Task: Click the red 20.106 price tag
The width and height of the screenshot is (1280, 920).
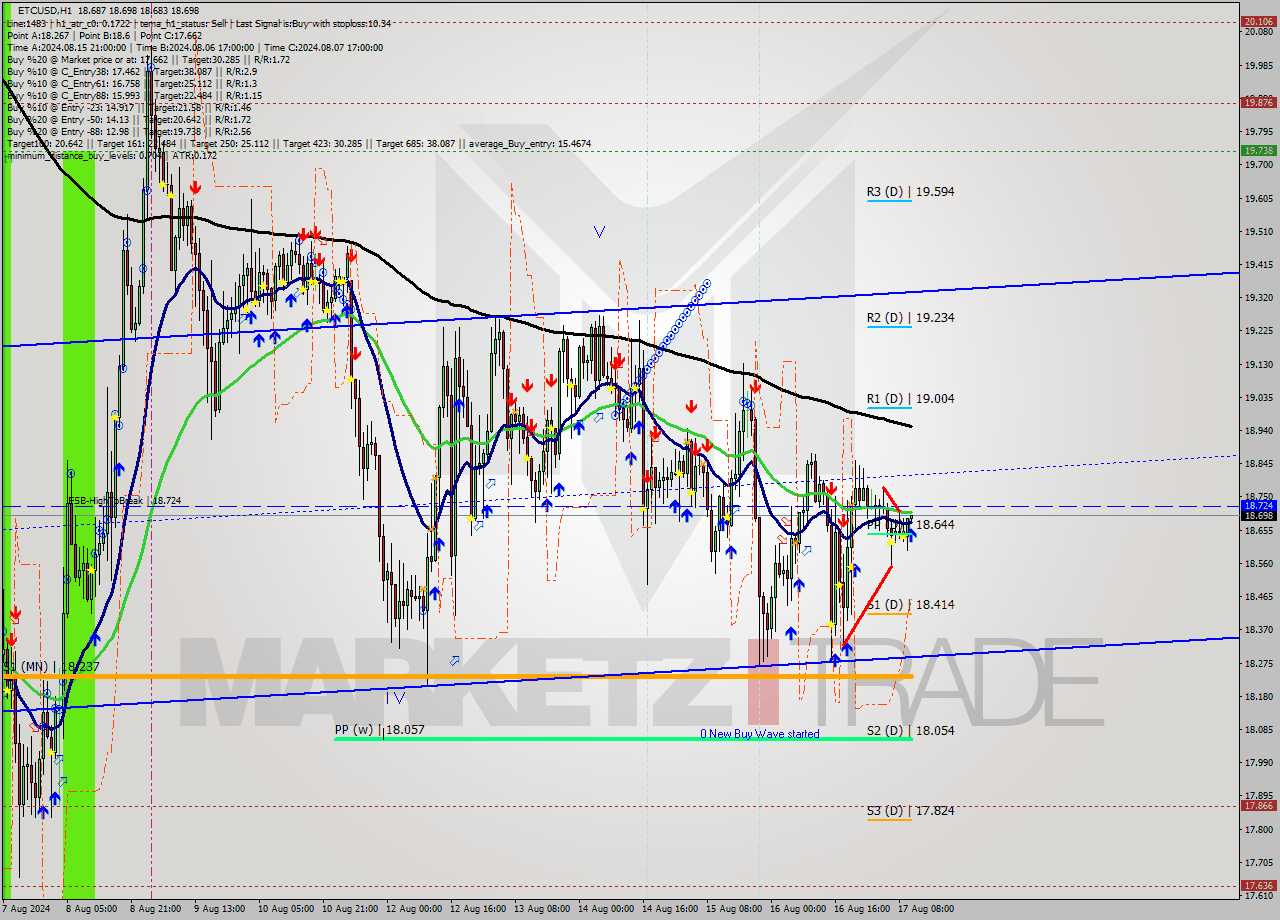Action: click(1257, 21)
